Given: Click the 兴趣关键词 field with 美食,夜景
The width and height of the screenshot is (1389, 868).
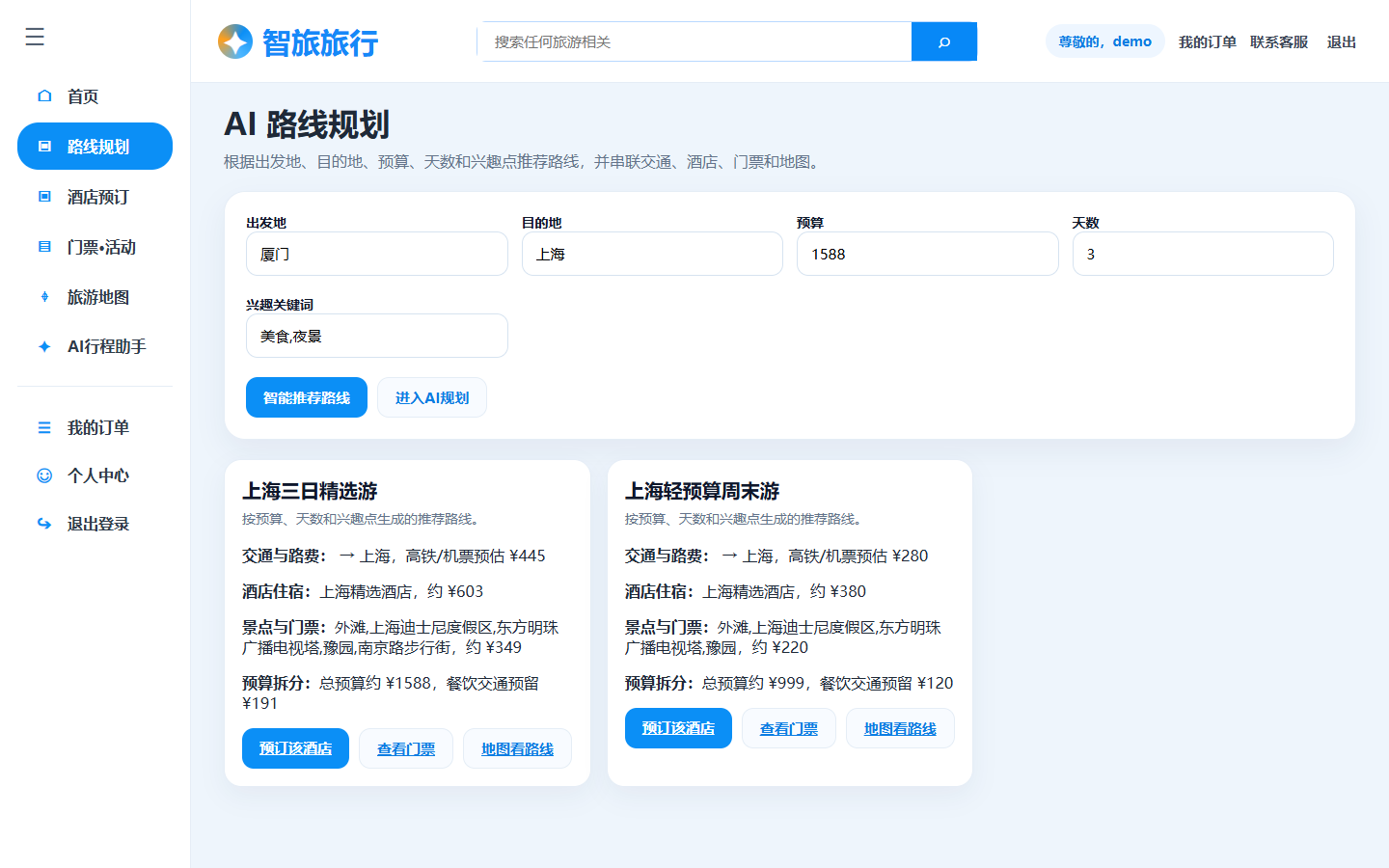Looking at the screenshot, I should (x=376, y=336).
